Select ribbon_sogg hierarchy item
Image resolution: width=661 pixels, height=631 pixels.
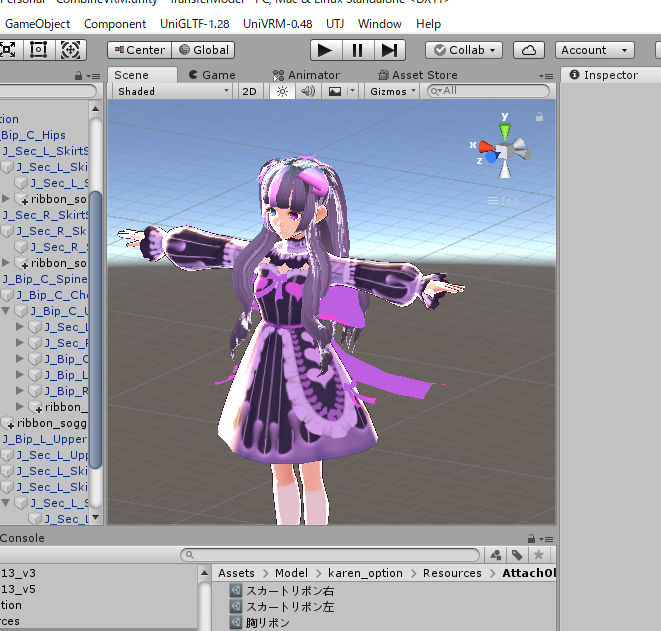[44, 423]
